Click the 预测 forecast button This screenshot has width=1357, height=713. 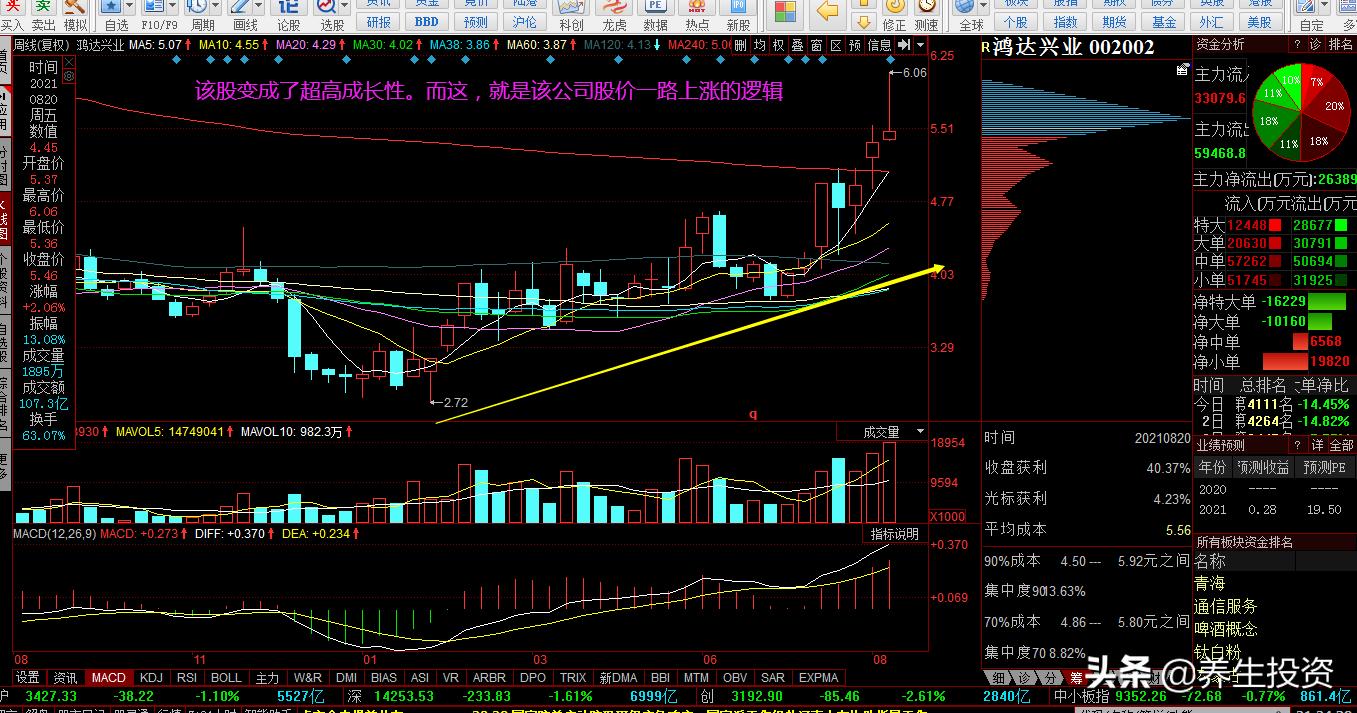(476, 22)
